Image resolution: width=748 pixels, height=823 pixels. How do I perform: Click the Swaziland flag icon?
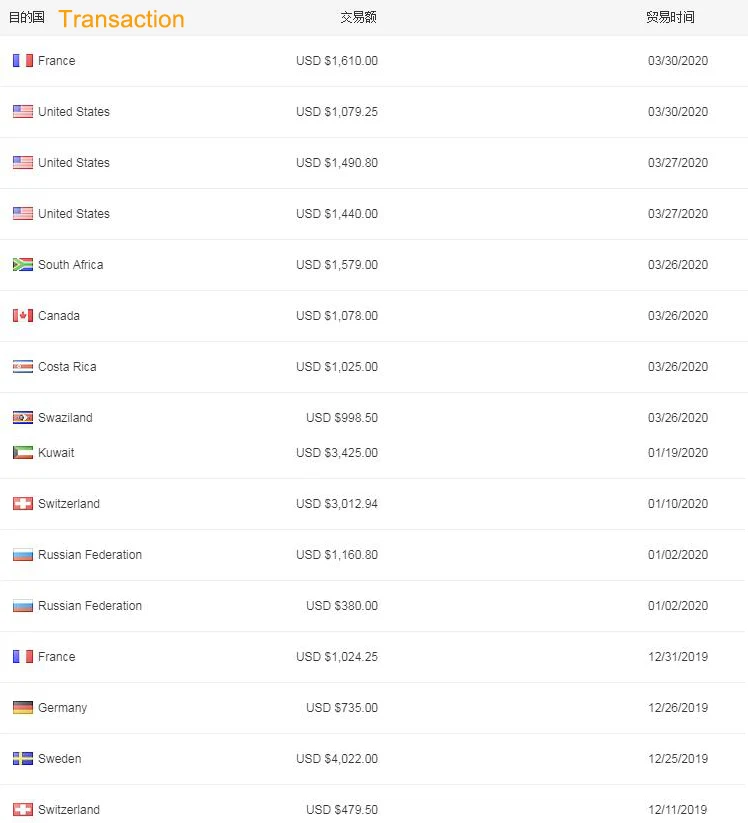pyautogui.click(x=23, y=418)
